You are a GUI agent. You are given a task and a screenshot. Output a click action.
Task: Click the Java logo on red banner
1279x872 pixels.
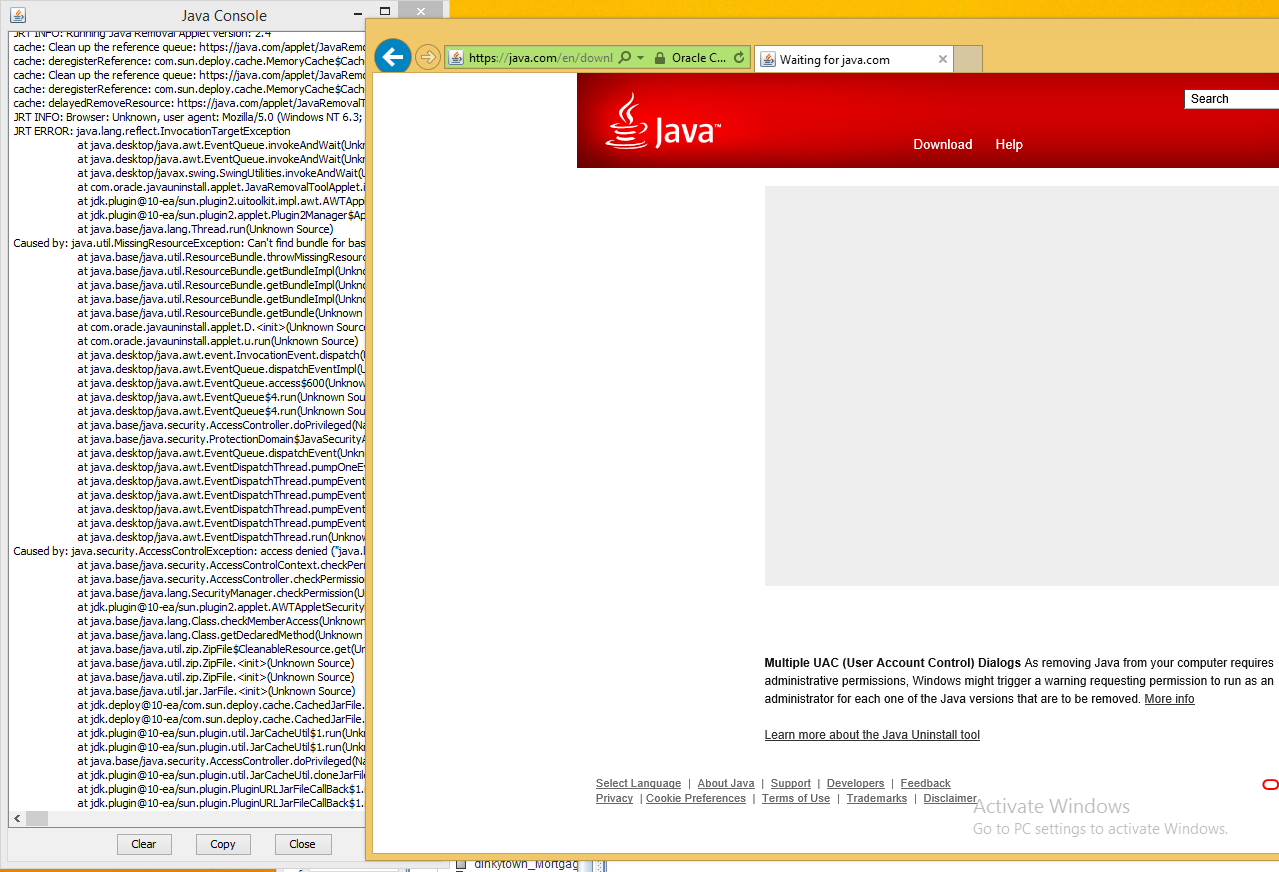pos(663,123)
